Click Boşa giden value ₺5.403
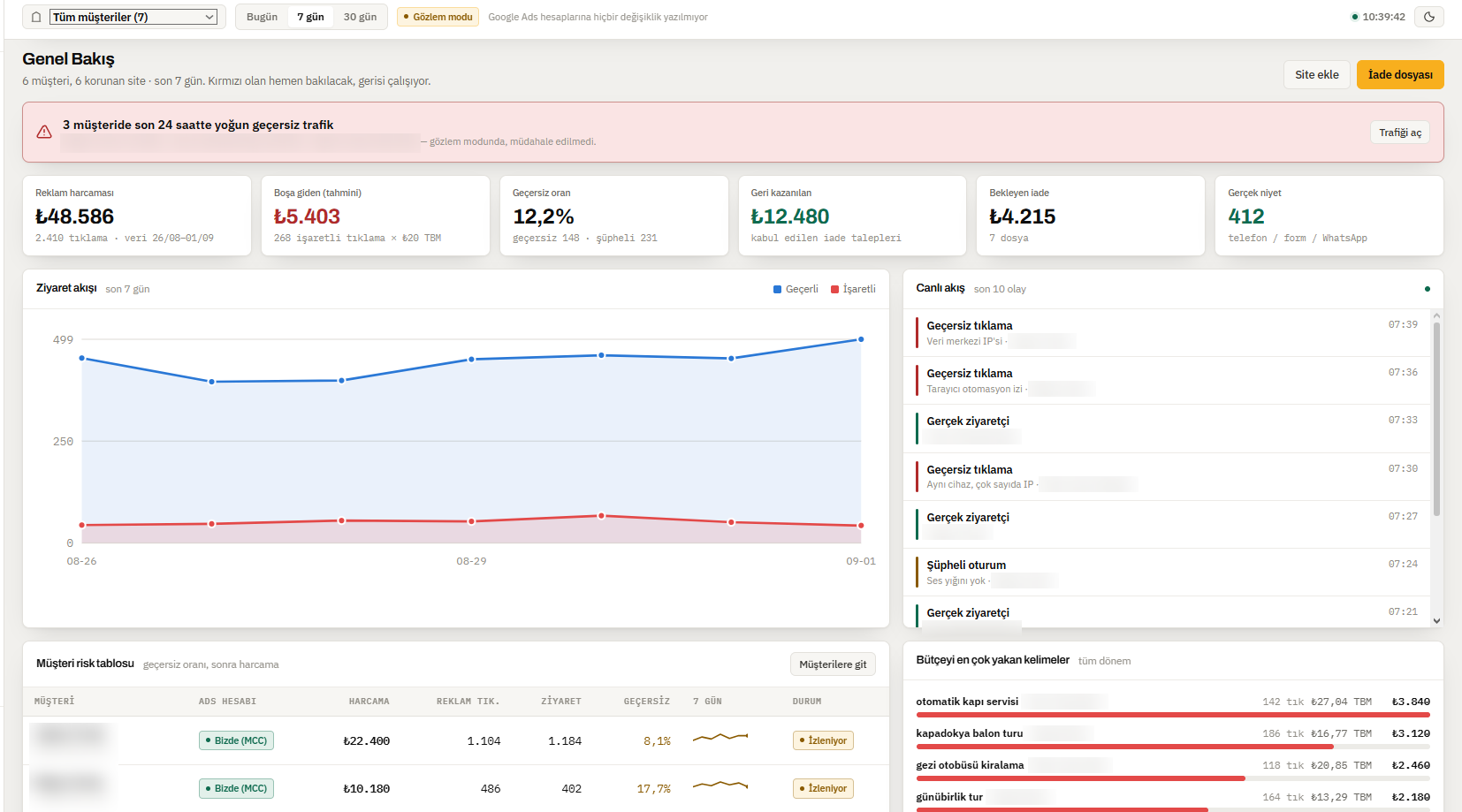This screenshot has height=812, width=1462. pyautogui.click(x=307, y=216)
